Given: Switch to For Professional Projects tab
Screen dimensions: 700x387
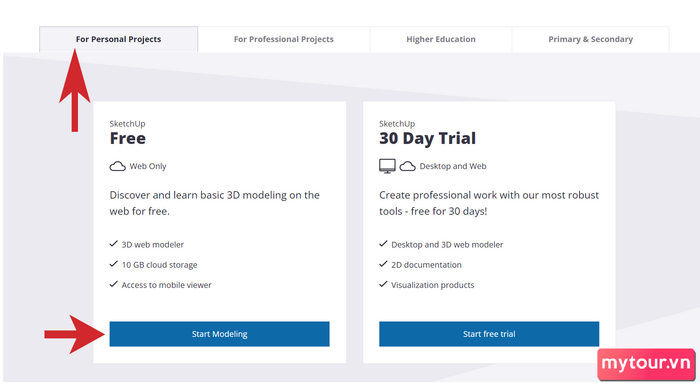Looking at the screenshot, I should 283,39.
